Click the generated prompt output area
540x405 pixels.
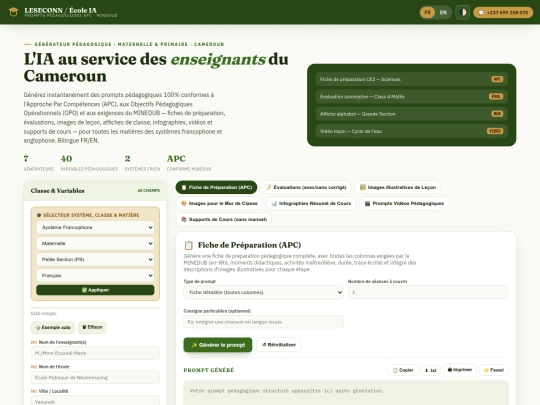pyautogui.click(x=346, y=393)
